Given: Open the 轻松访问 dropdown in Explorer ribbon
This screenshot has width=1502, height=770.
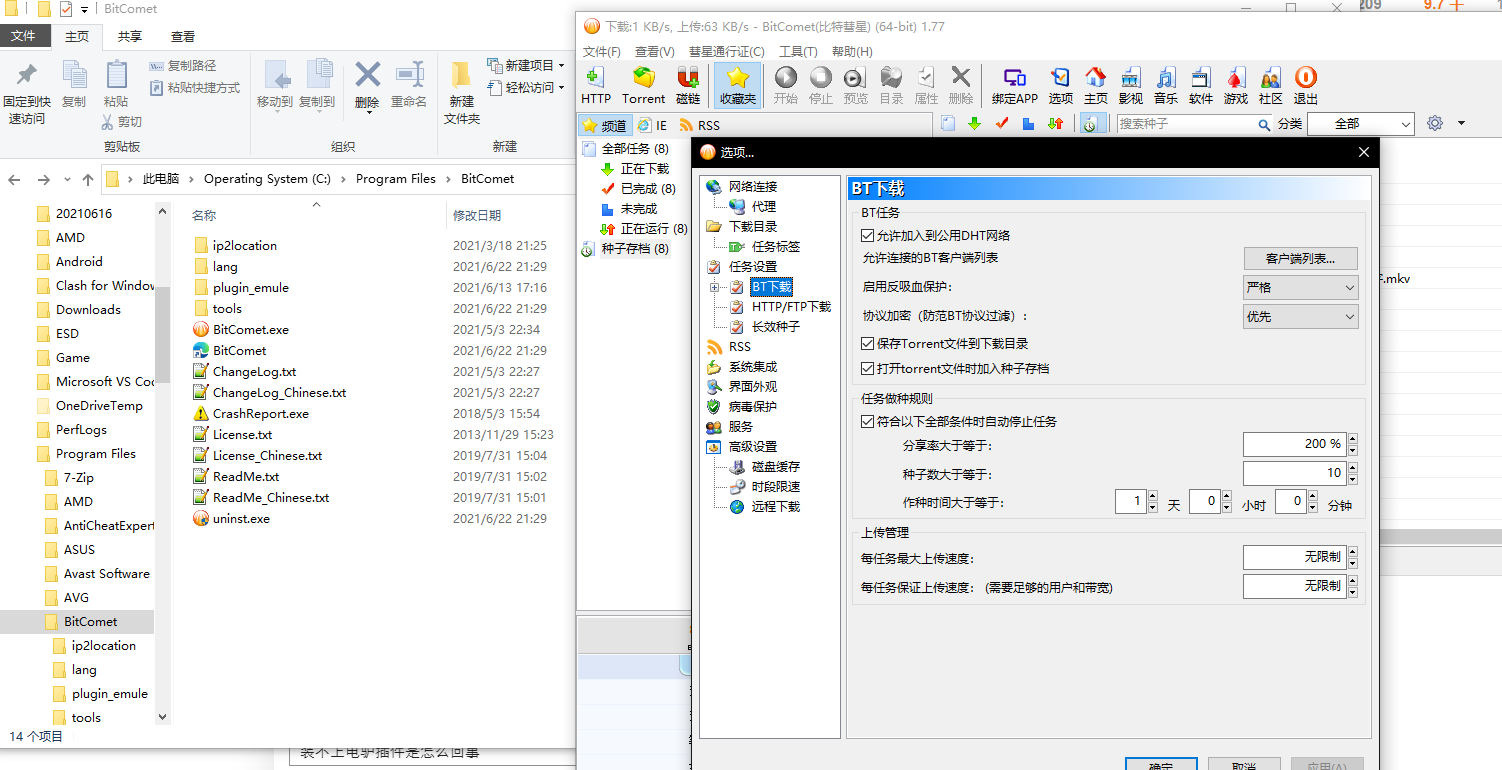Looking at the screenshot, I should [x=526, y=87].
